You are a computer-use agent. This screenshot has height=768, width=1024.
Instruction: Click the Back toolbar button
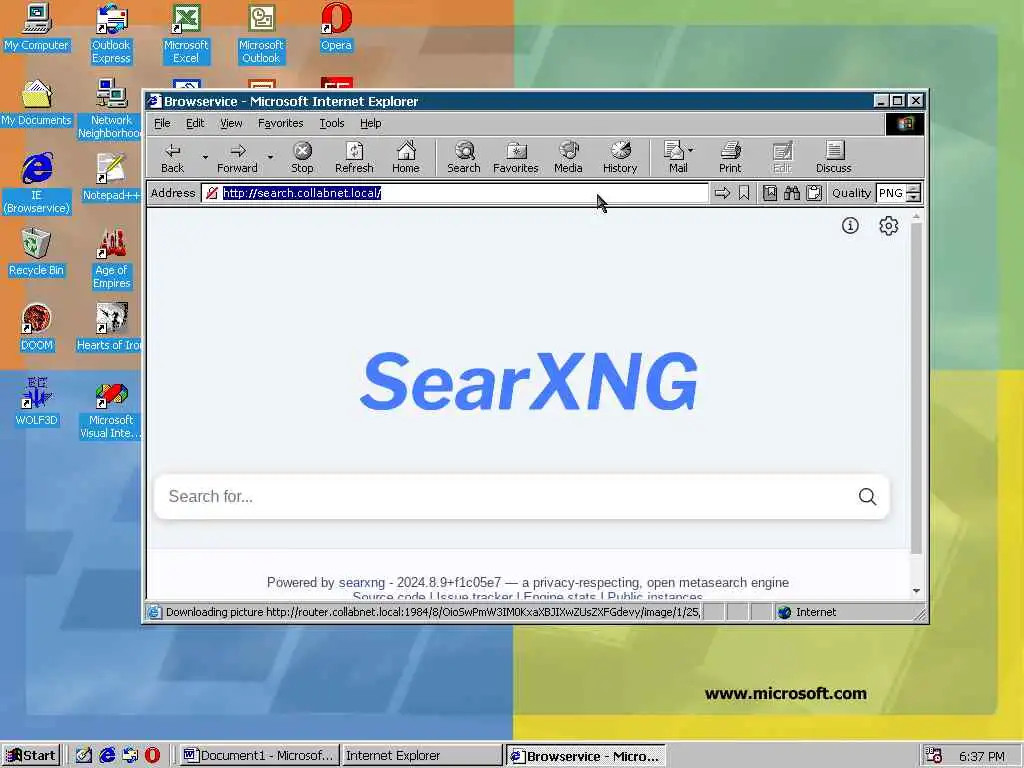click(172, 157)
